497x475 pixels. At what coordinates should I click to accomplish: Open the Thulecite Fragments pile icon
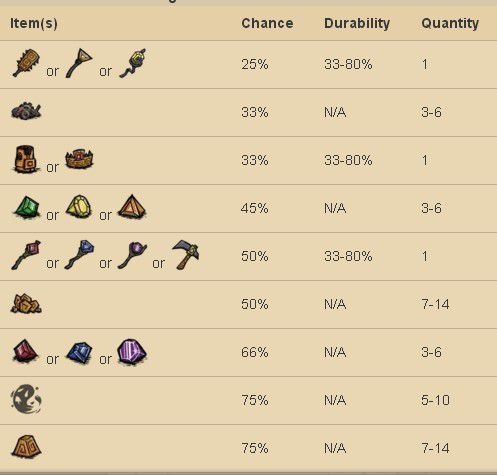26,304
